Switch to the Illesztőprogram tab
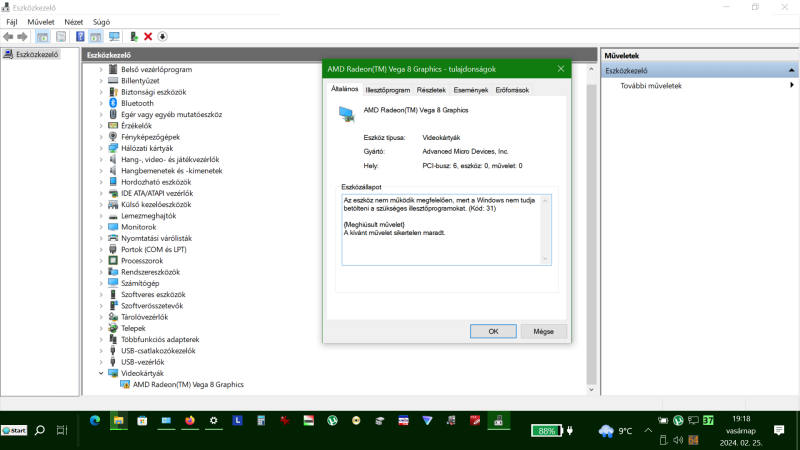Viewport: 800px width, 450px height. pos(388,90)
